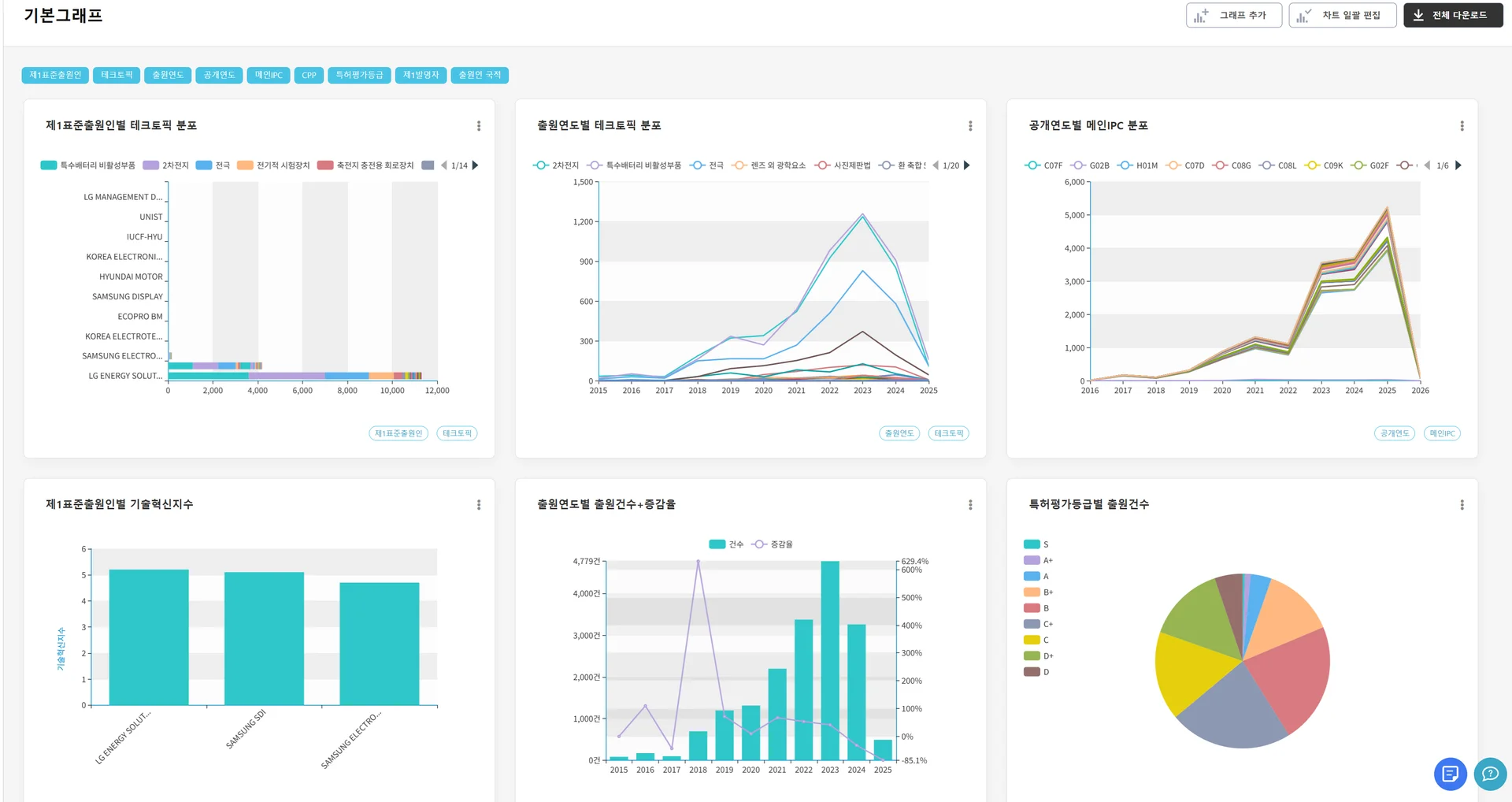
Task: Toggle 2차전지 series in 출원연도별 테크토픽 legend
Action: click(x=556, y=165)
